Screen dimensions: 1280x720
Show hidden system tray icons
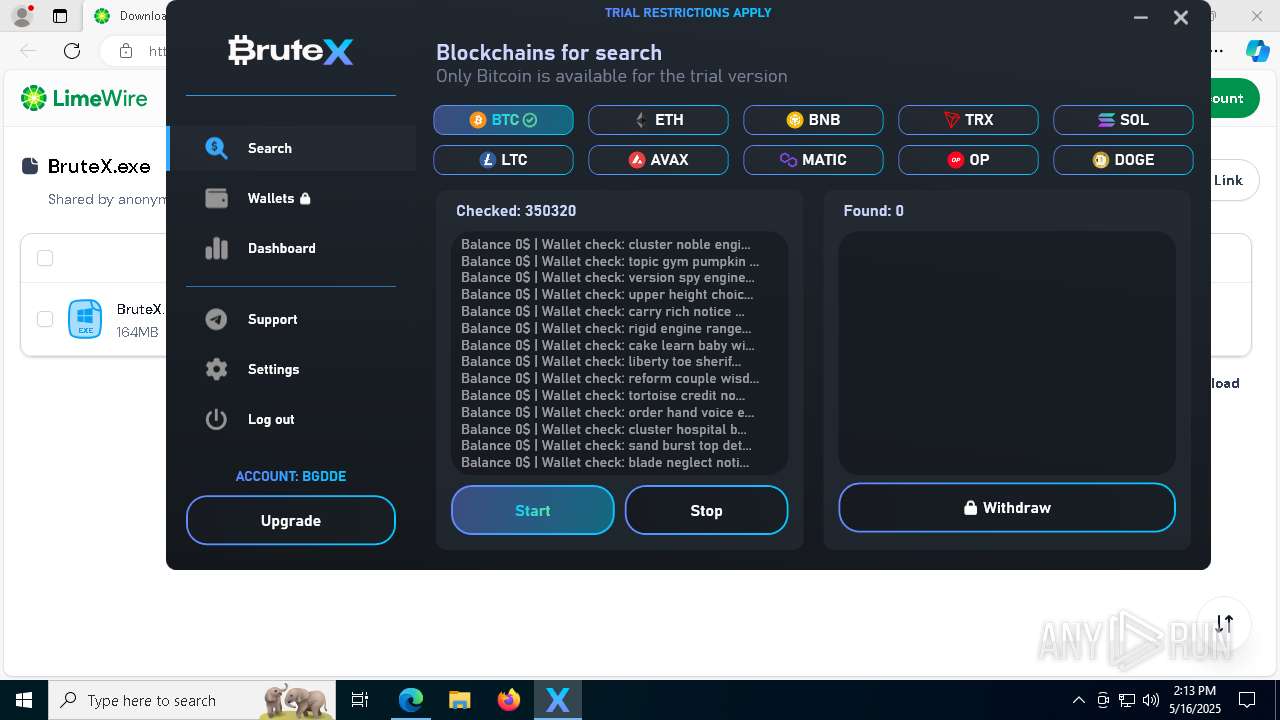tap(1078, 700)
